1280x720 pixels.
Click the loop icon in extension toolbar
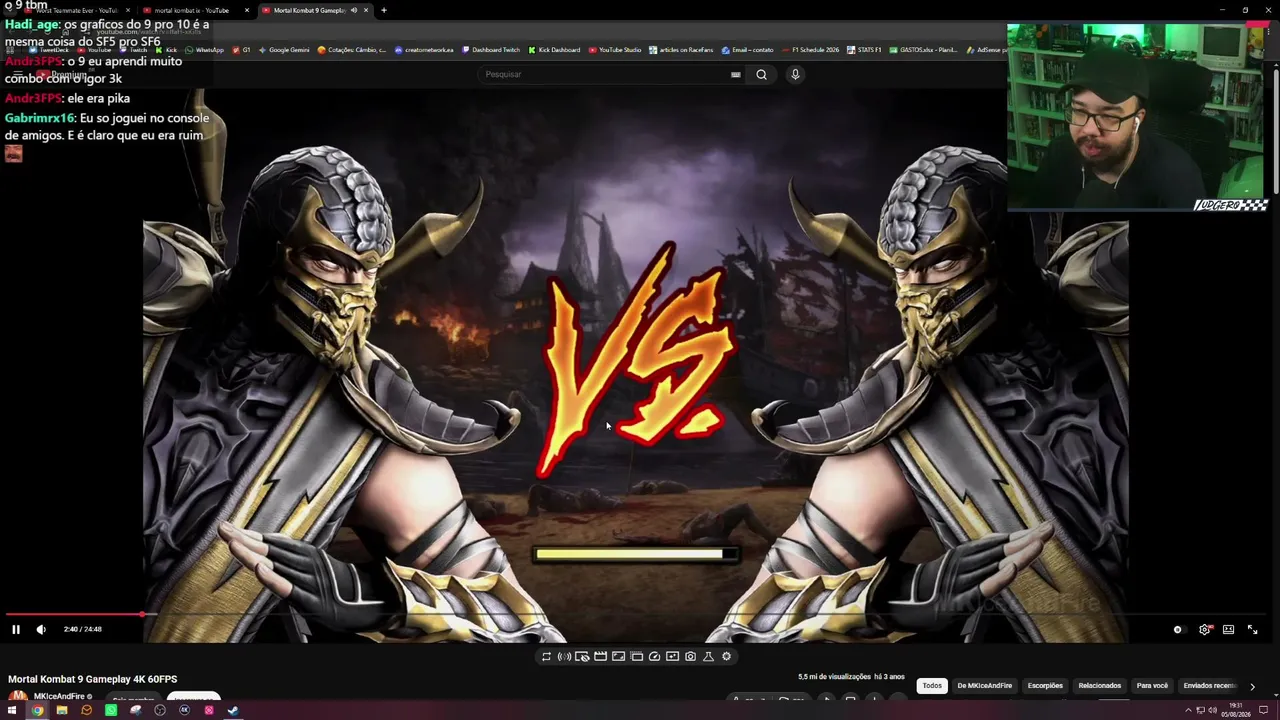pos(546,657)
